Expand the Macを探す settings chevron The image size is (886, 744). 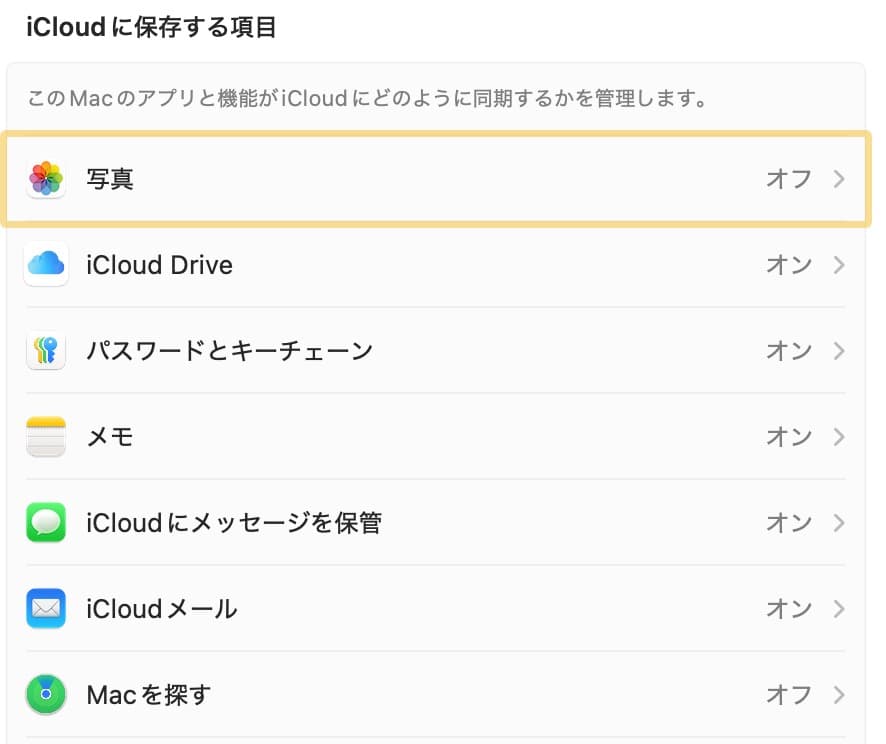coord(838,694)
